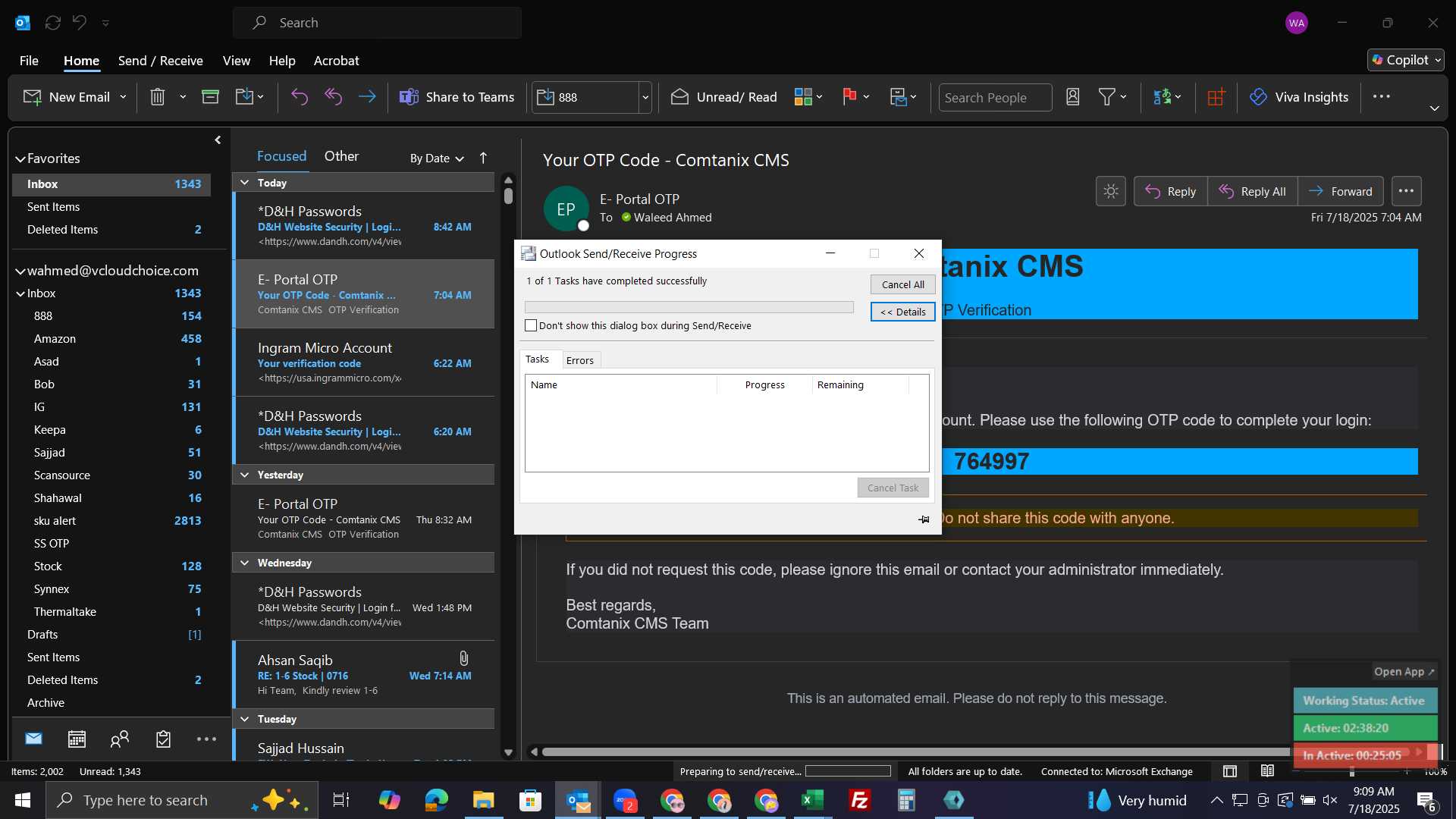Click Reply All button in reading pane
This screenshot has height=819, width=1456.
pos(1253,191)
